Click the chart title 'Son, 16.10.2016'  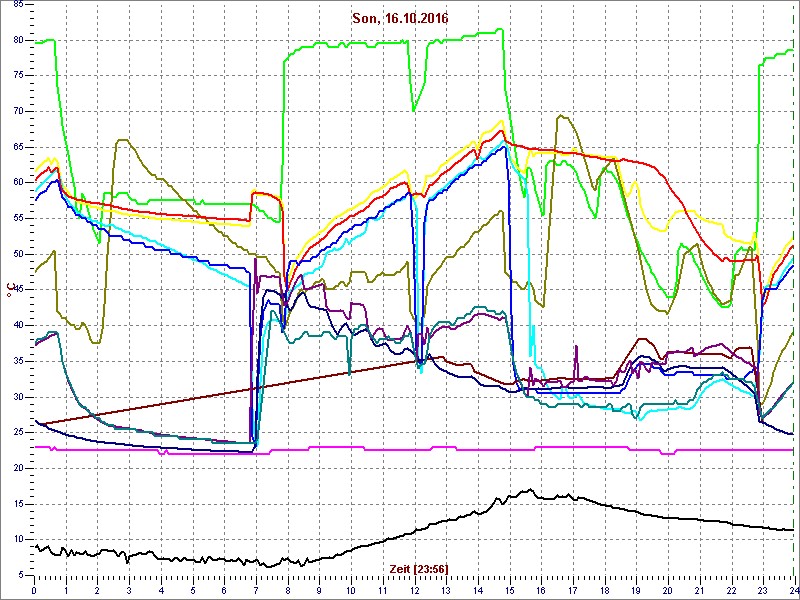click(400, 18)
